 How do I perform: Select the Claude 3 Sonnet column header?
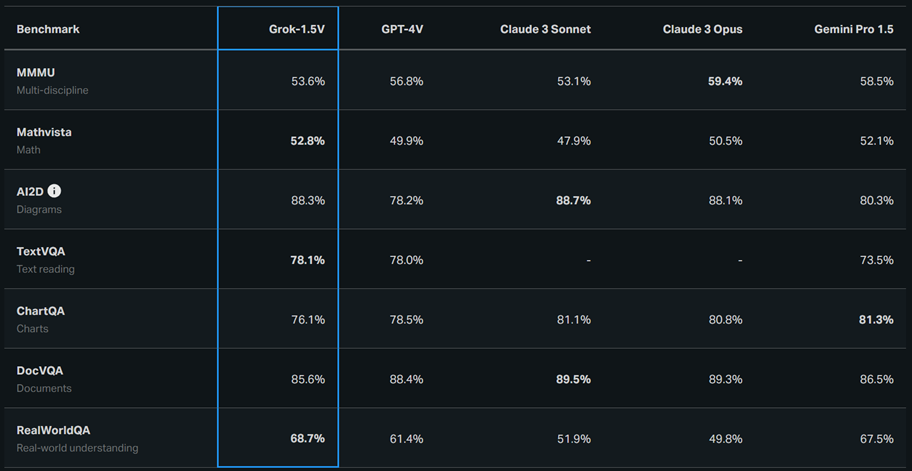click(545, 29)
